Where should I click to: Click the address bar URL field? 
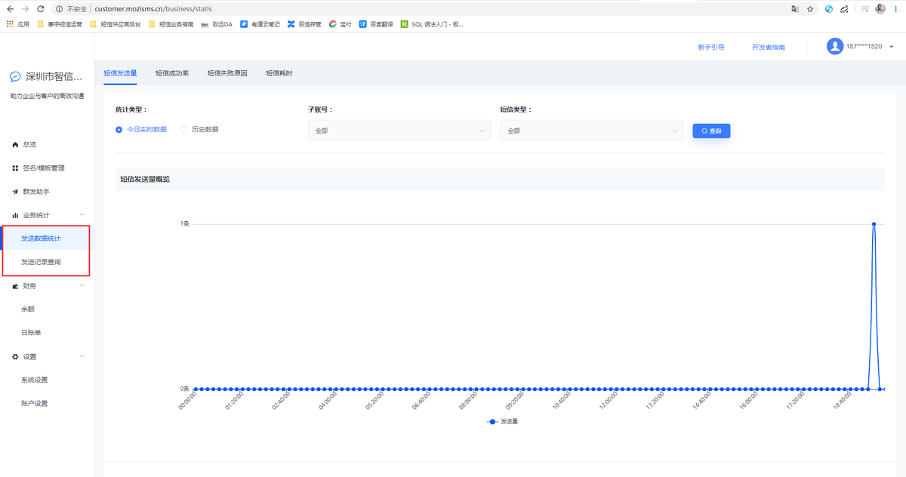[x=428, y=9]
